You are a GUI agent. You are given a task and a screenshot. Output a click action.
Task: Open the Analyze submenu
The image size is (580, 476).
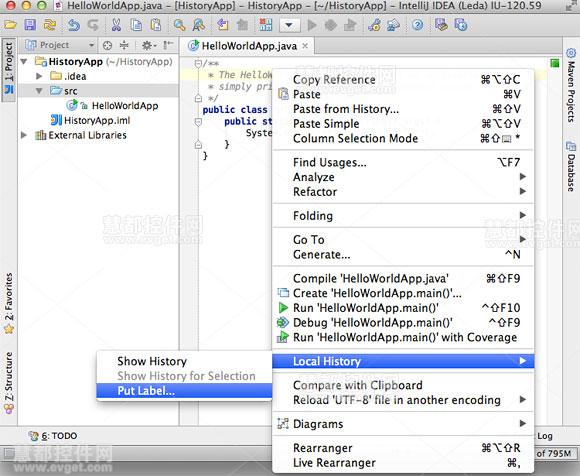(403, 177)
